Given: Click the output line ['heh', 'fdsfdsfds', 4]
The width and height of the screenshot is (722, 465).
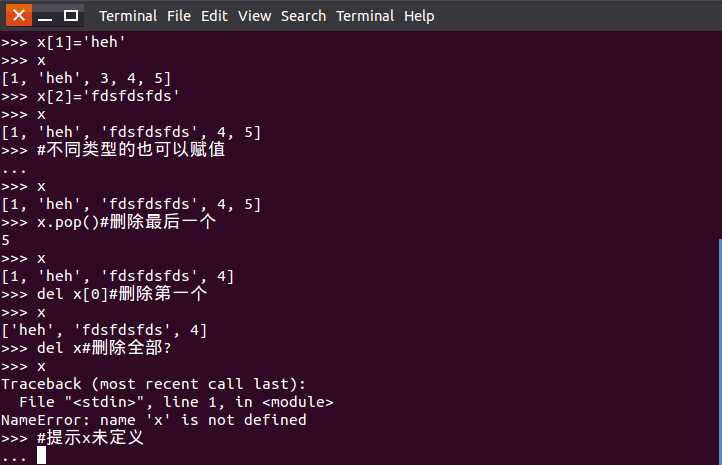Looking at the screenshot, I should (104, 330).
